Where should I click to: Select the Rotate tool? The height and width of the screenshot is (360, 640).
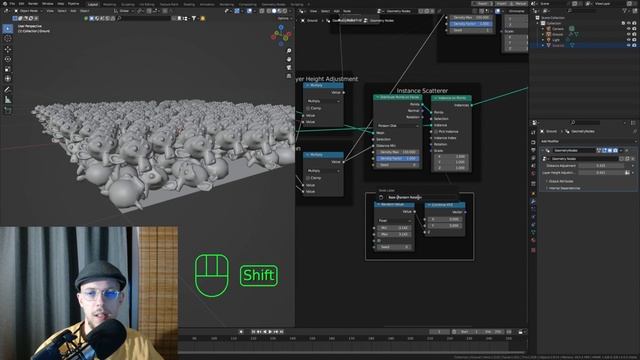8,59
